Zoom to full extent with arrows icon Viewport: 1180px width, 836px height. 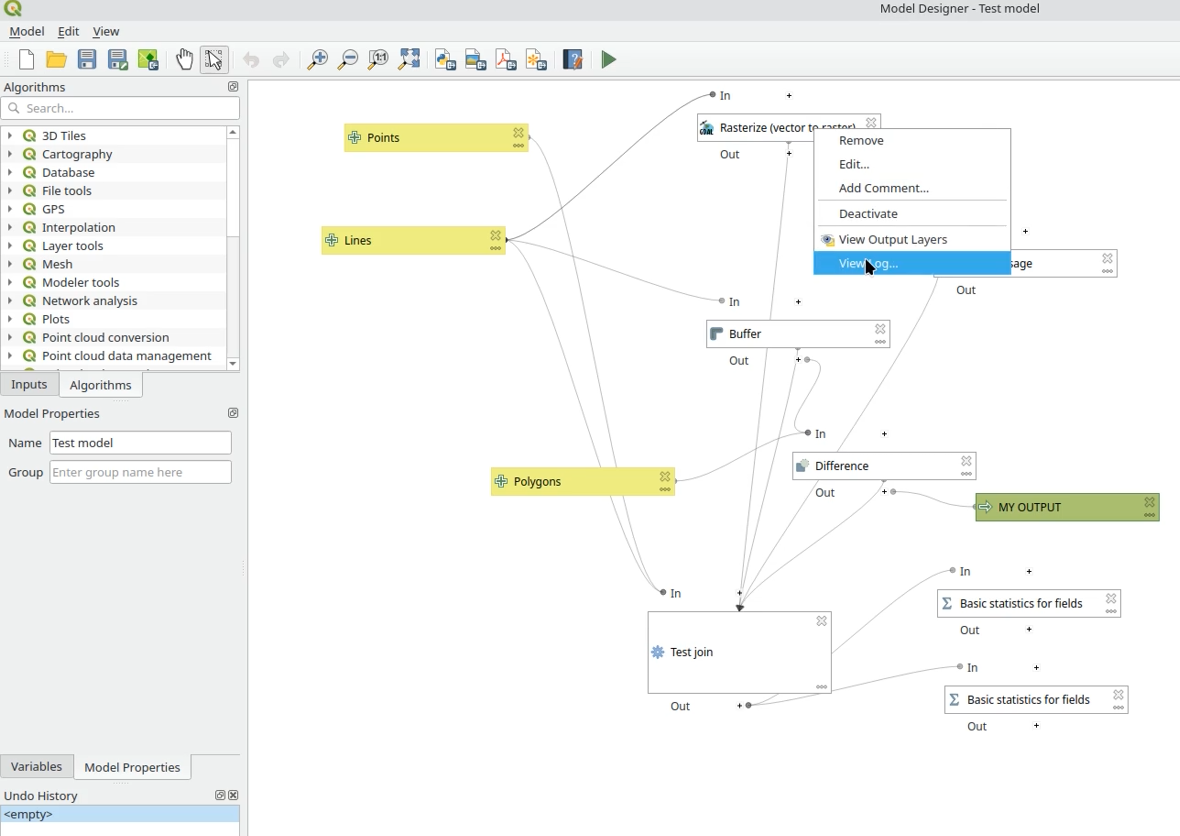409,60
